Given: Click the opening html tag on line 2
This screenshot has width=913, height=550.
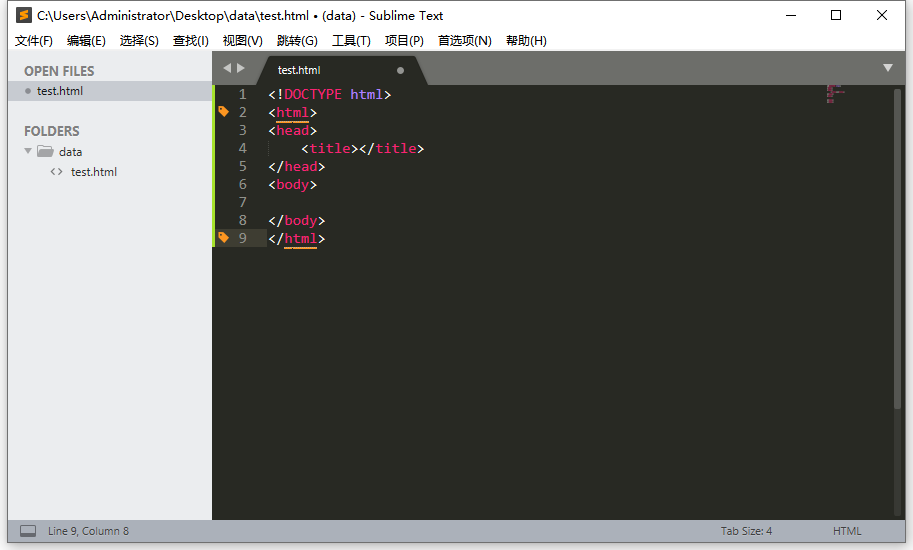Looking at the screenshot, I should [292, 112].
